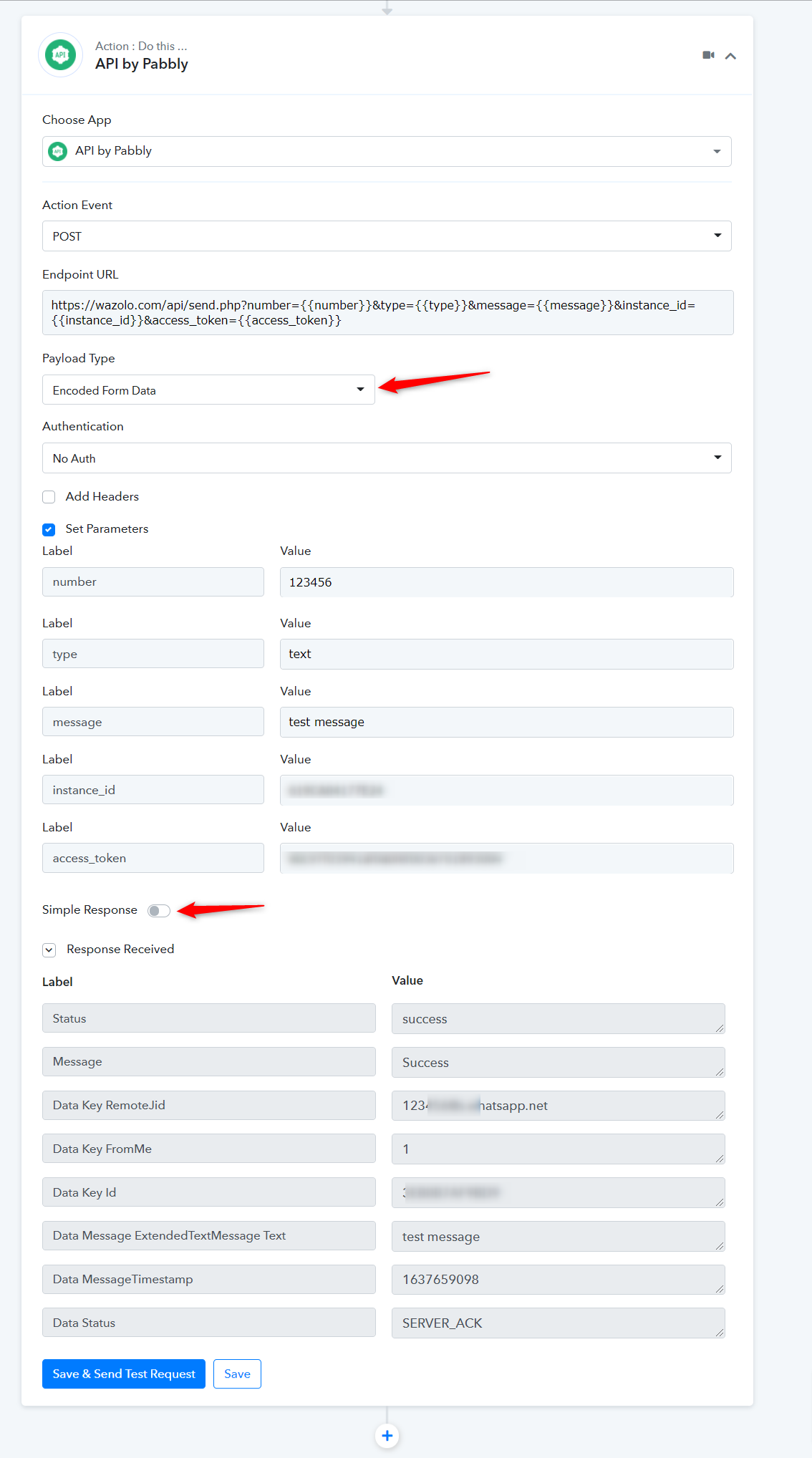Click the video camera tutorial icon

click(708, 55)
